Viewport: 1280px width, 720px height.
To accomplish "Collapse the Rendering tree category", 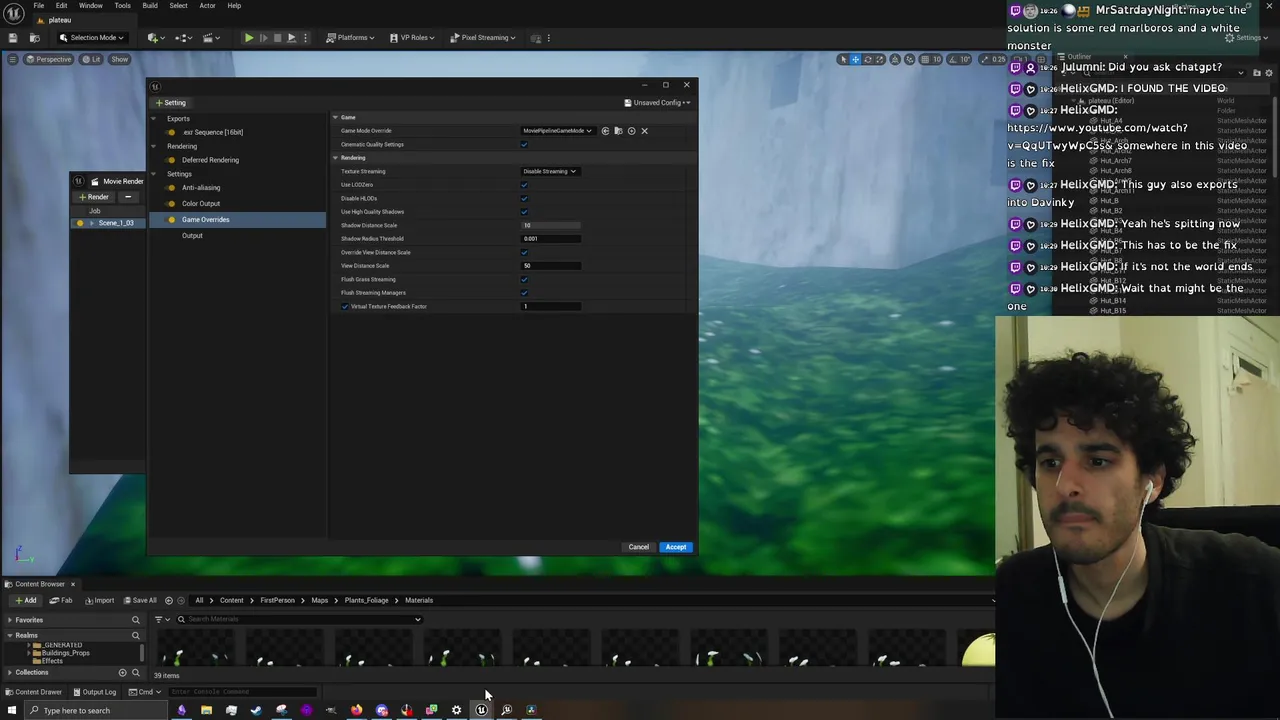I will coord(154,147).
